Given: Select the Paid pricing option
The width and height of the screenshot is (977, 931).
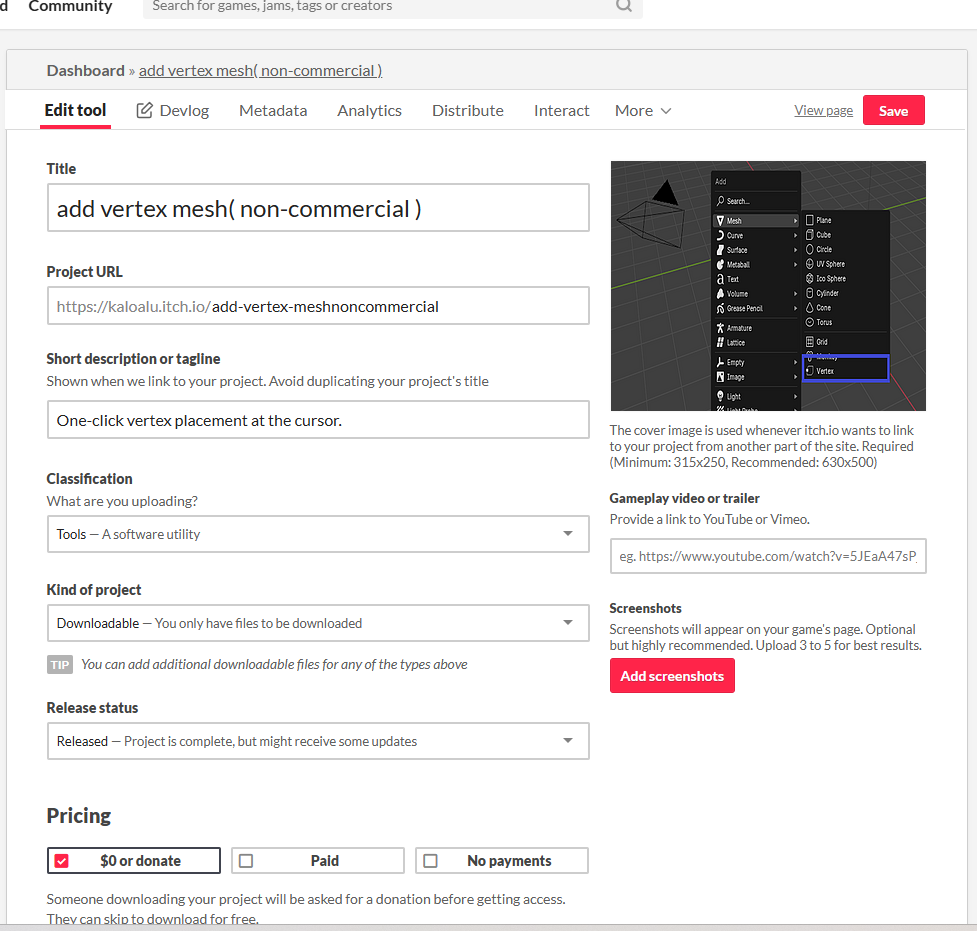Looking at the screenshot, I should (x=318, y=861).
